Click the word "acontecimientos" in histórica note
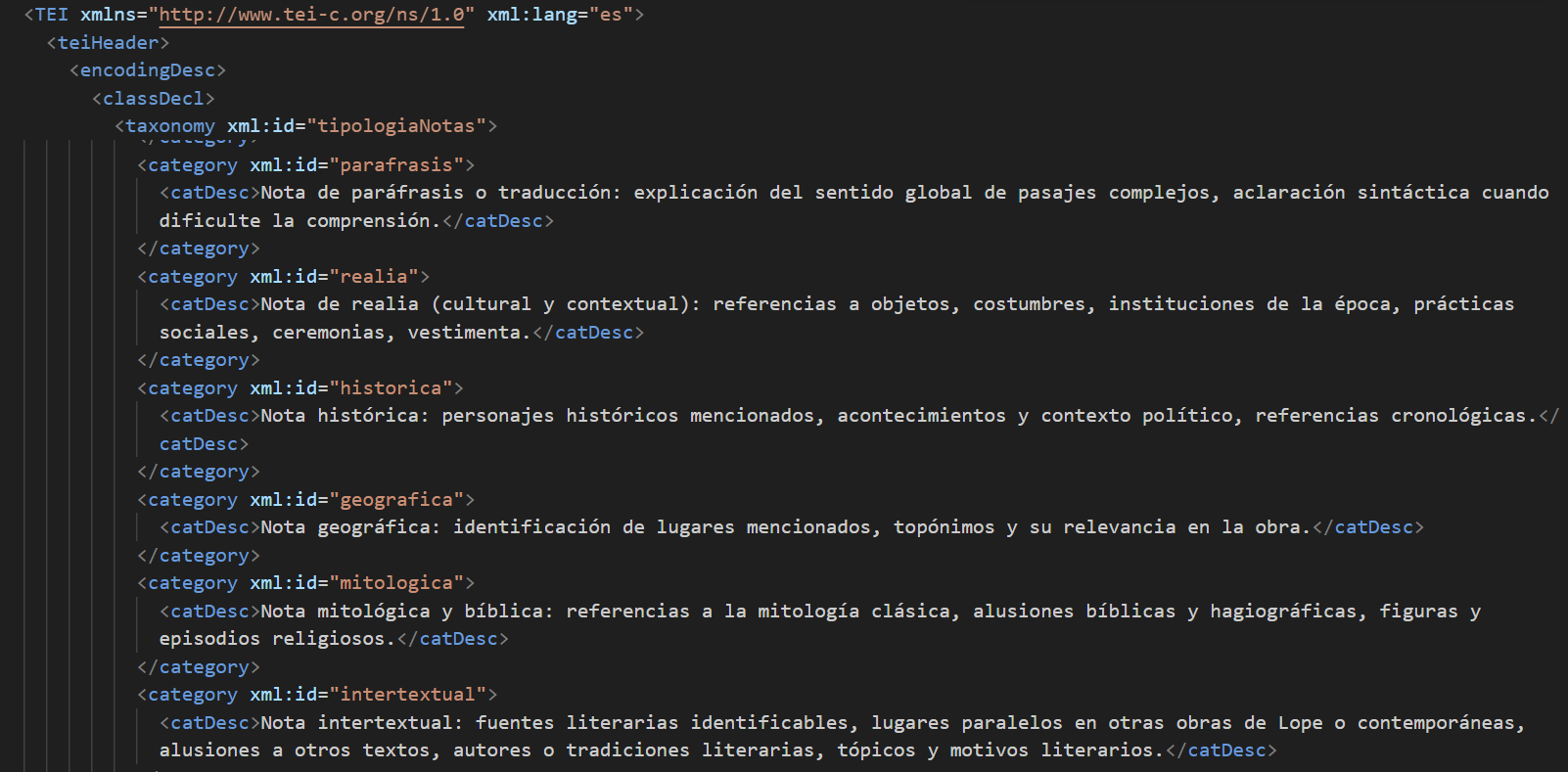The image size is (1568, 772). pos(922,416)
